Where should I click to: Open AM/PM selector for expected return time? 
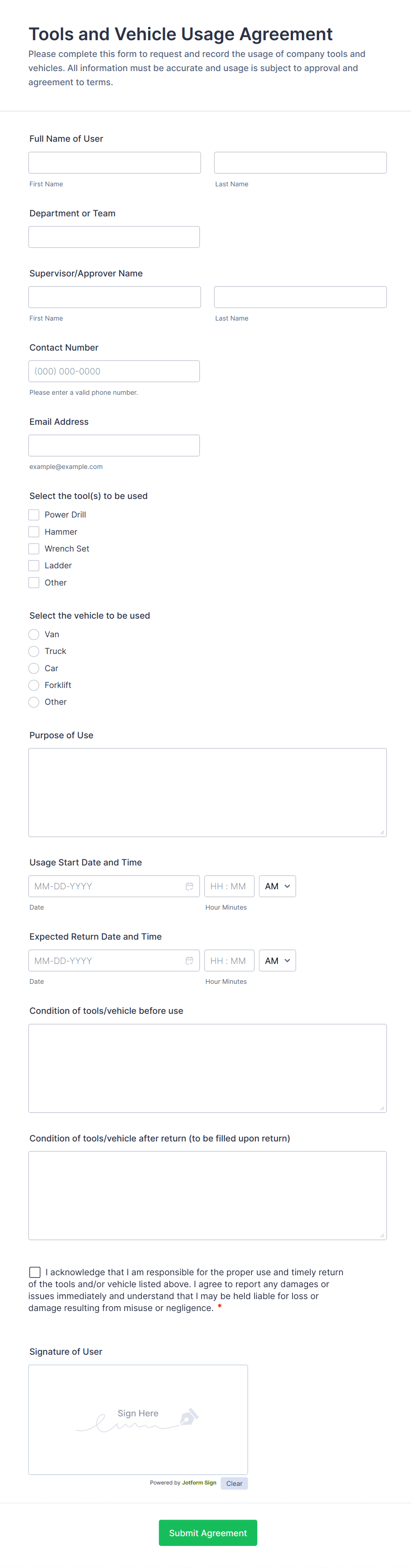278,960
